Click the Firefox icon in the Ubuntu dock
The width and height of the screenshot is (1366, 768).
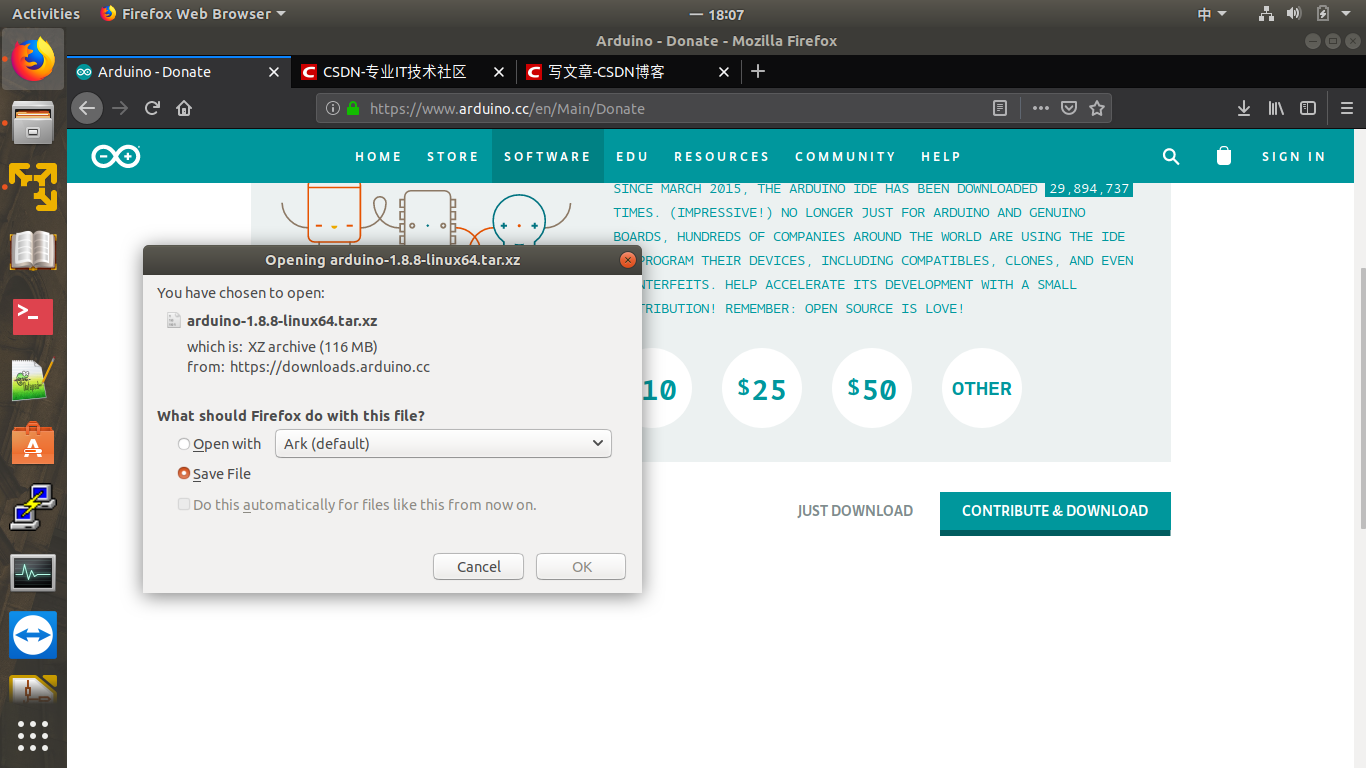(x=33, y=60)
